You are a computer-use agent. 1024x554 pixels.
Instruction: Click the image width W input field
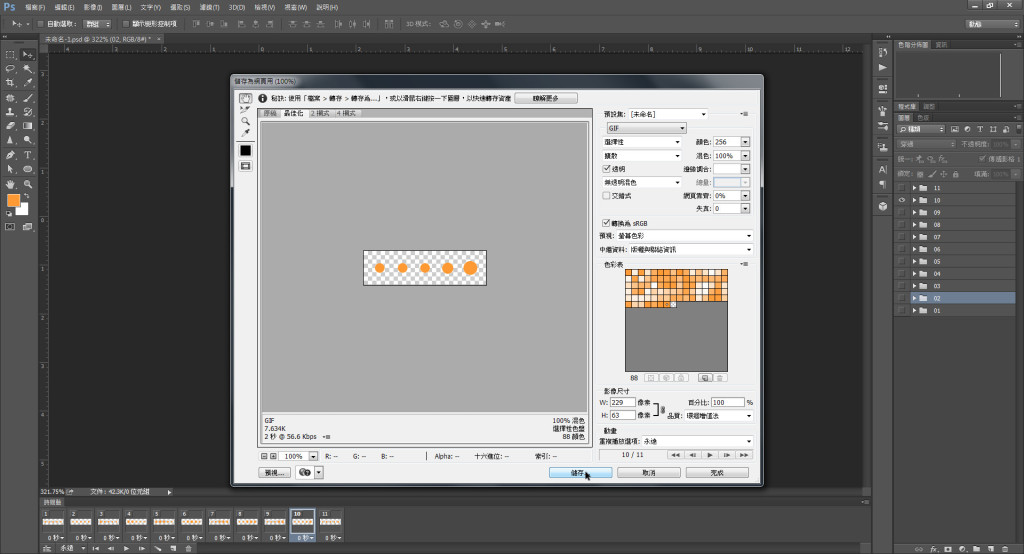coord(622,402)
